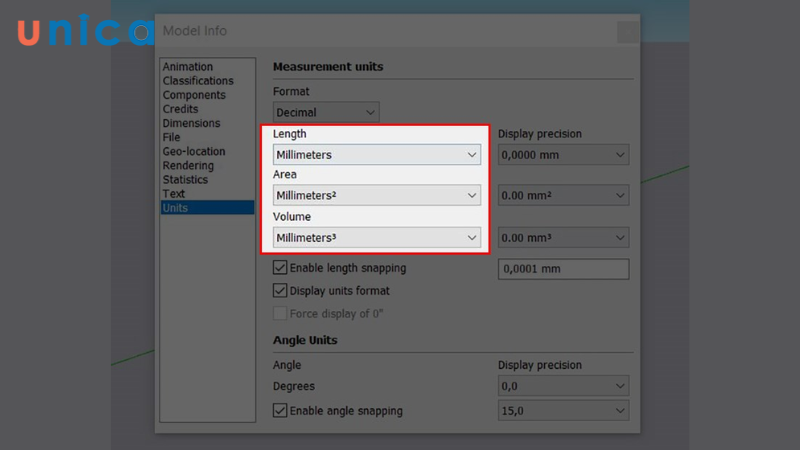The image size is (800, 450).
Task: Switch to the Statistics page
Action: [x=186, y=180]
